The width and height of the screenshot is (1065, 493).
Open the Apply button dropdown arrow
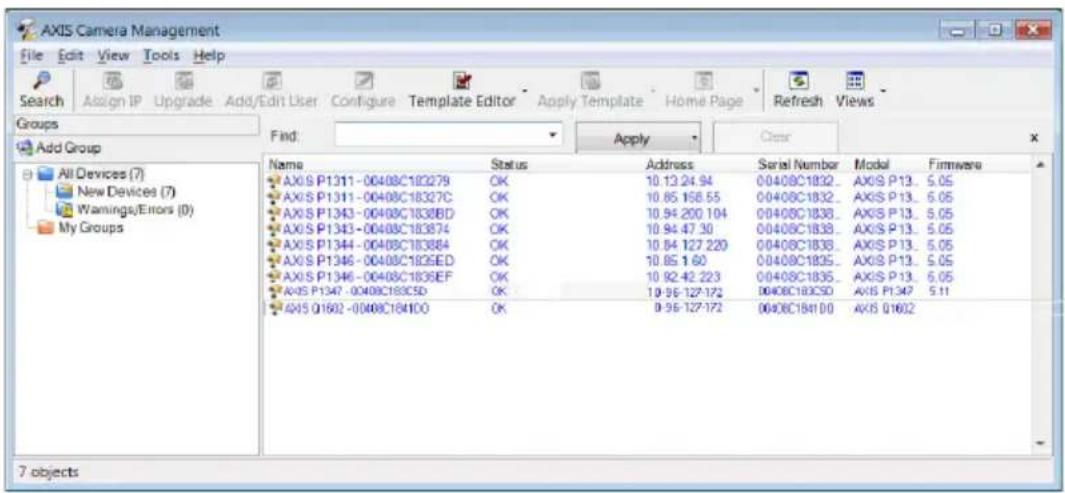tap(693, 139)
